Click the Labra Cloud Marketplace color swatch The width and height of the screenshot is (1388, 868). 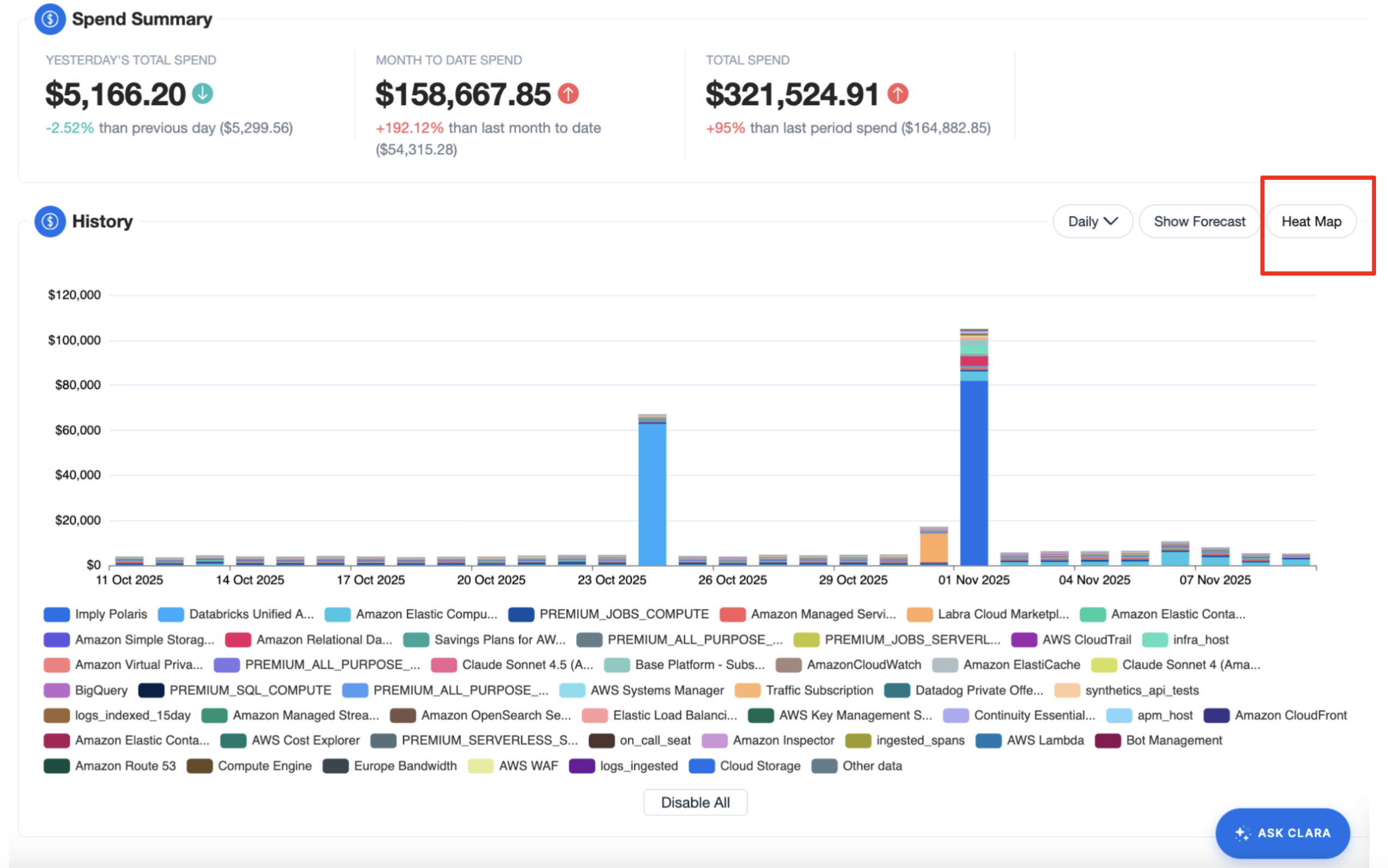click(x=919, y=614)
